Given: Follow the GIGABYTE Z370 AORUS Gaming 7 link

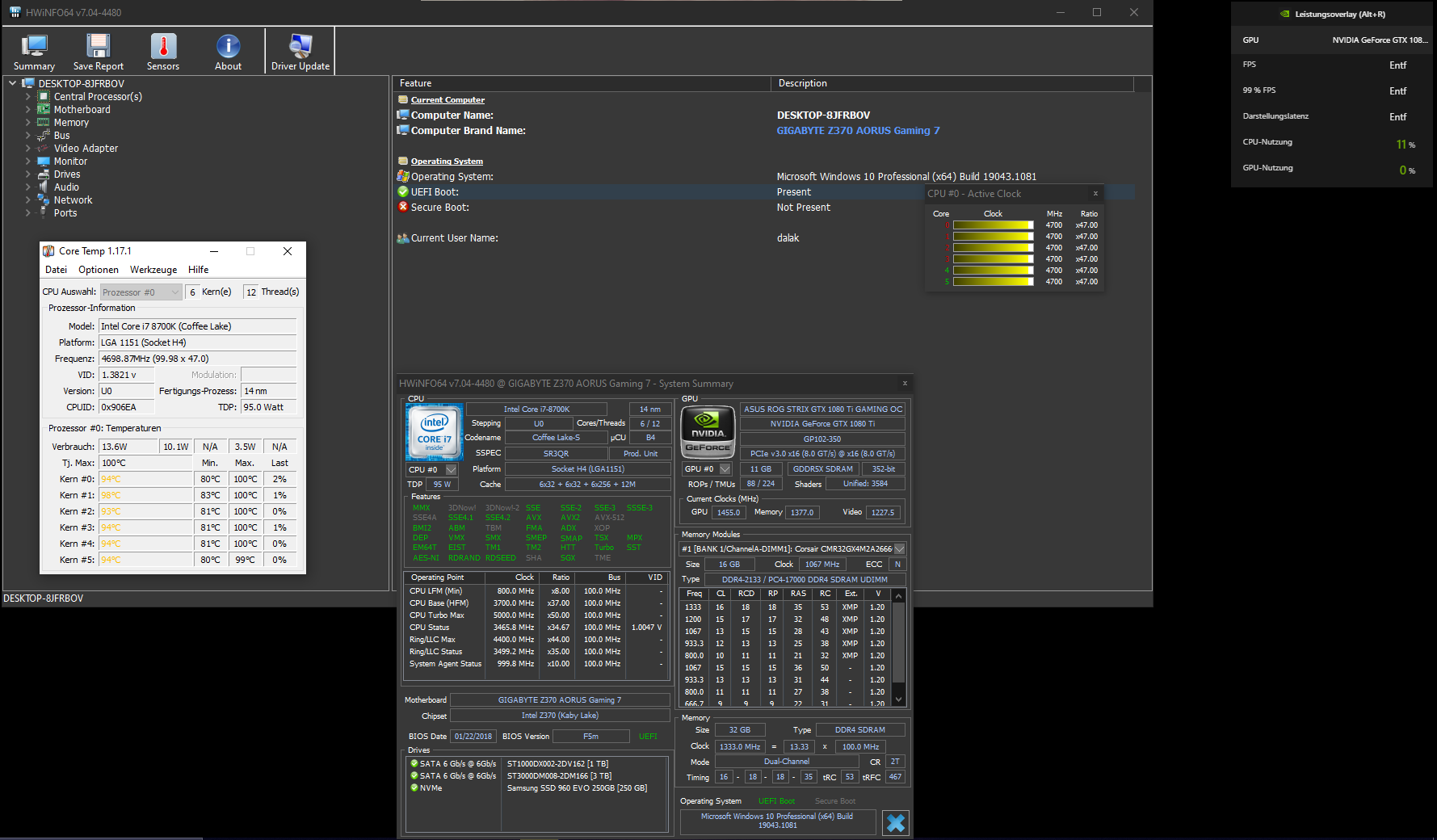Looking at the screenshot, I should click(x=858, y=131).
